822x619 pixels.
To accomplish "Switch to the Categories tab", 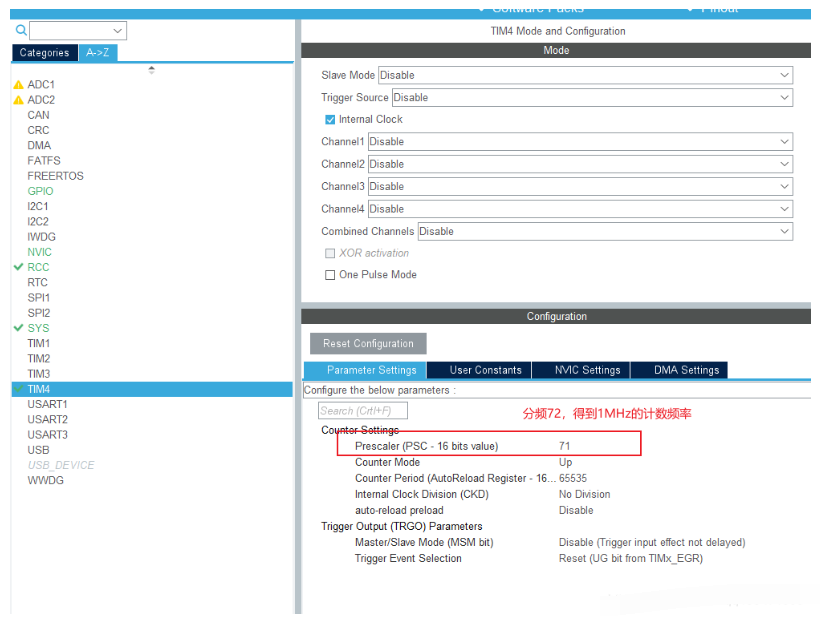I will [x=45, y=52].
